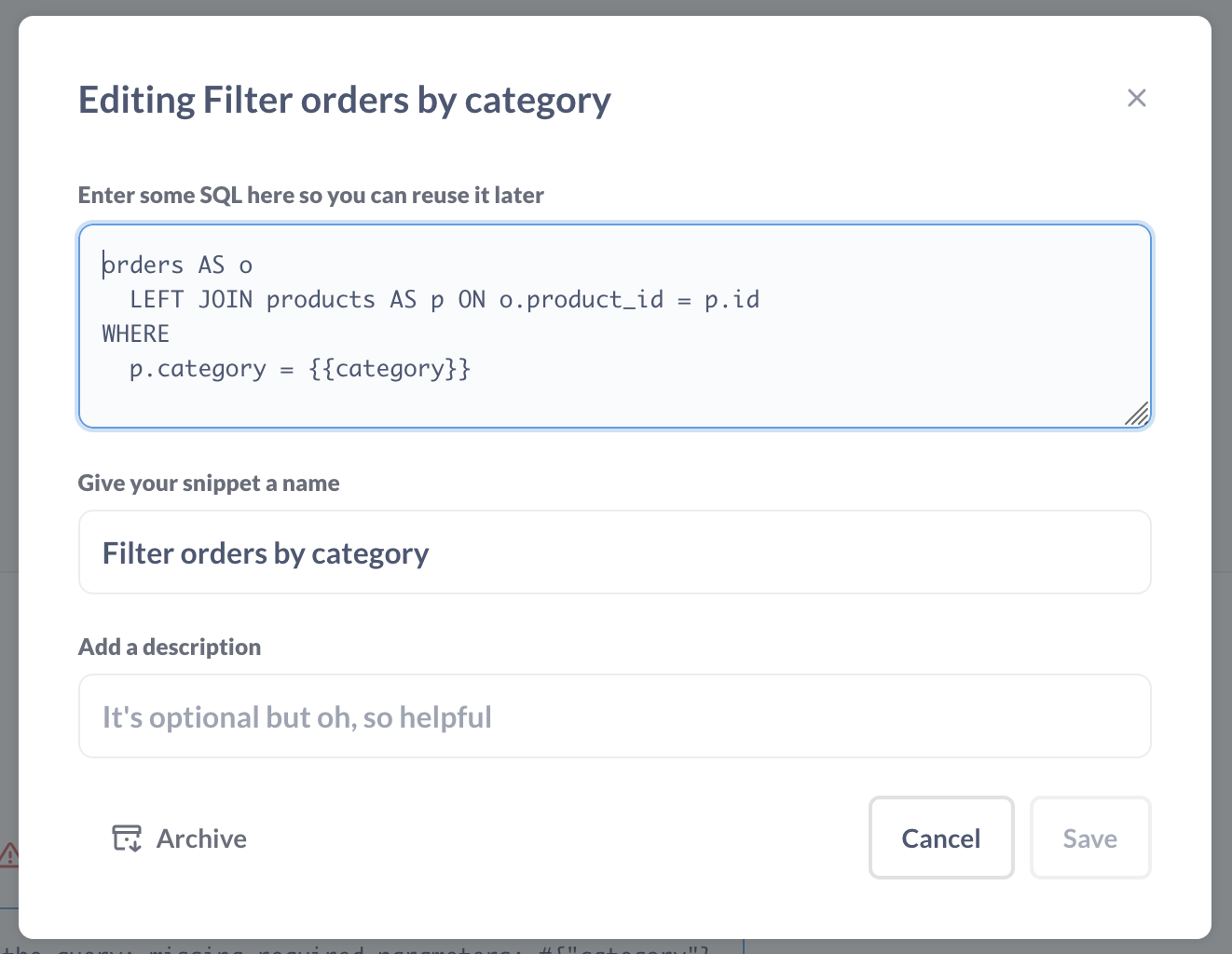The height and width of the screenshot is (954, 1232).
Task: Click the WHERE keyword in SQL
Action: (x=136, y=334)
